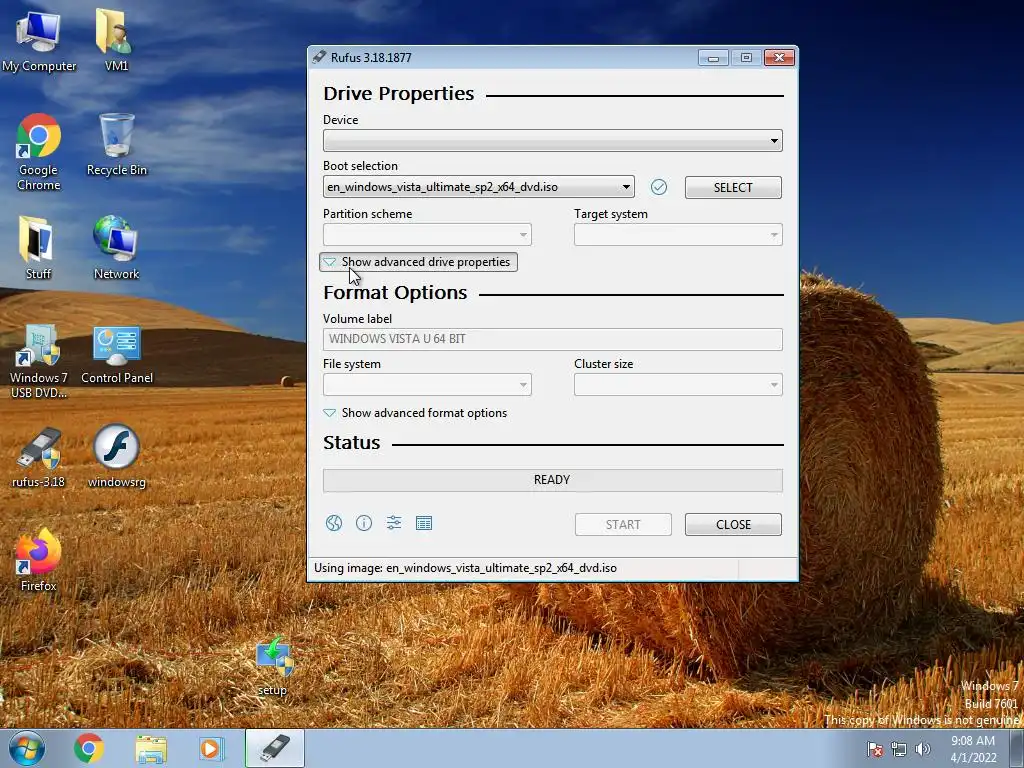Click the SELECT button
Viewport: 1024px width, 768px height.
point(733,187)
